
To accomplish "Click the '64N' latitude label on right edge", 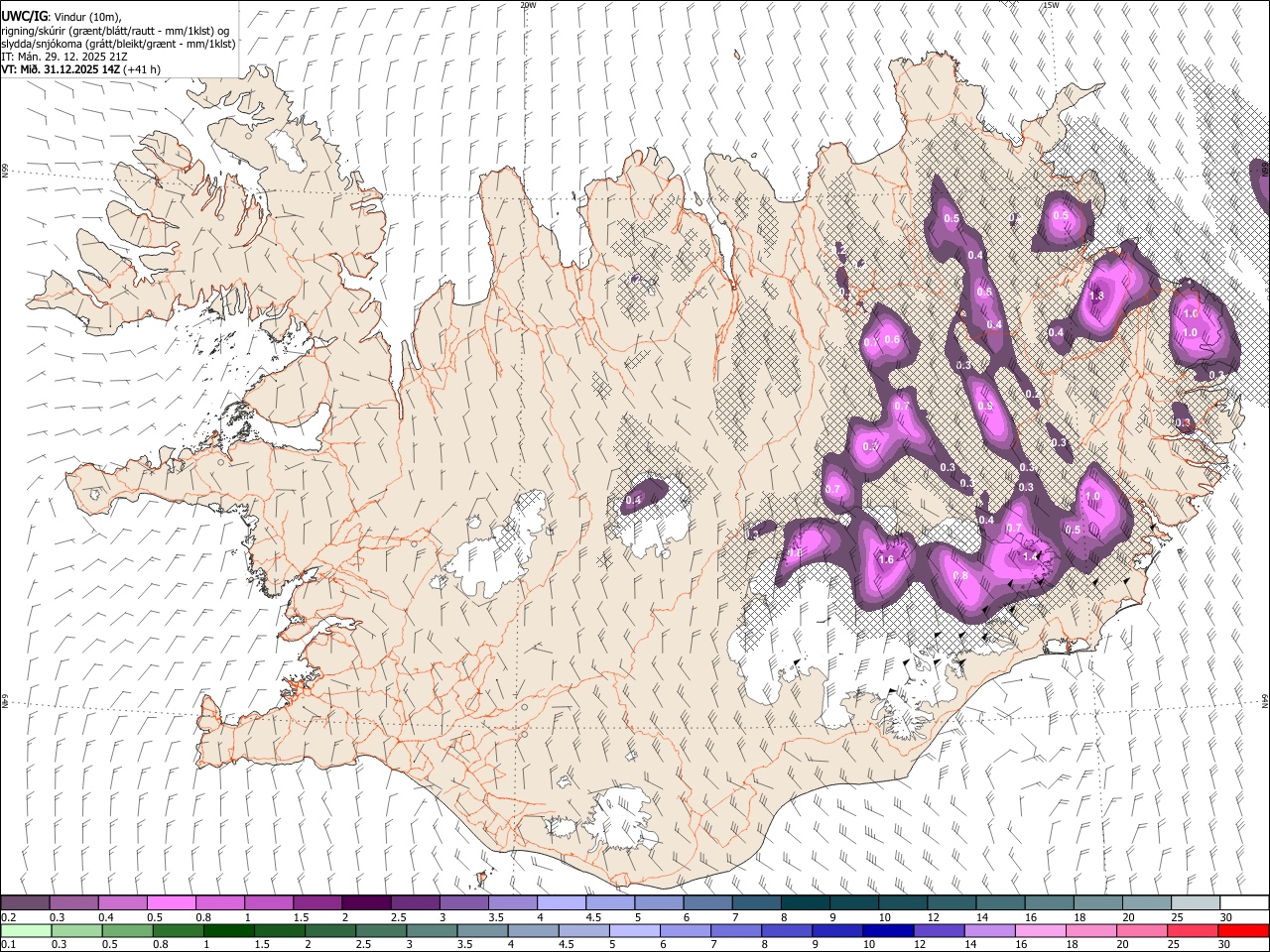I will click(1265, 700).
